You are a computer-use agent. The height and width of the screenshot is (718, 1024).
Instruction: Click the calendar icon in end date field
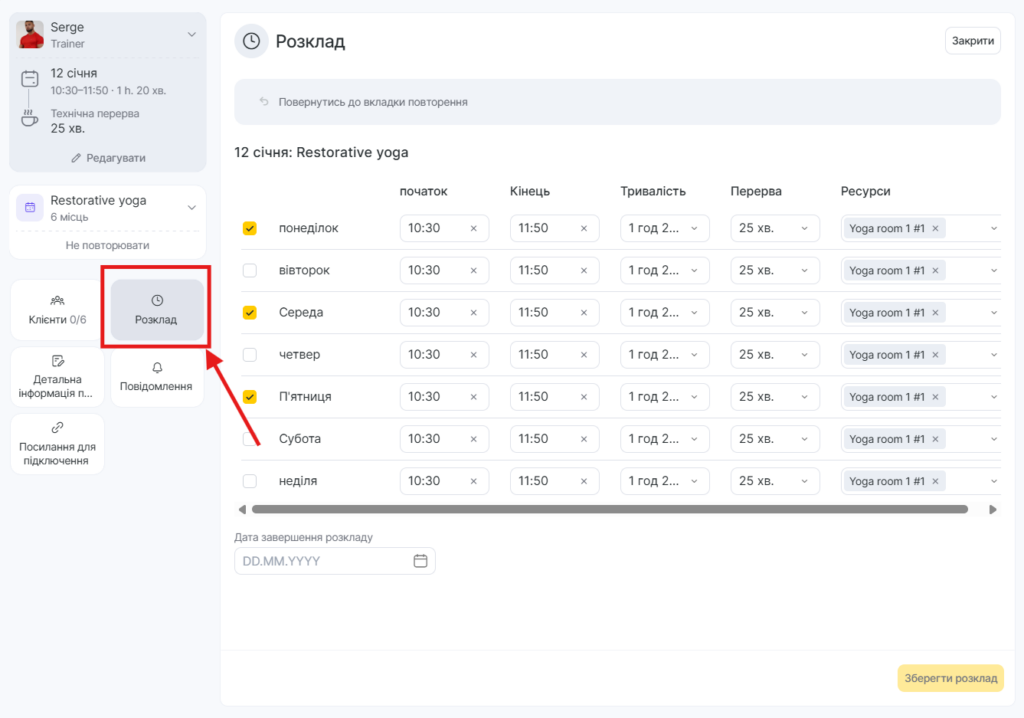point(420,561)
